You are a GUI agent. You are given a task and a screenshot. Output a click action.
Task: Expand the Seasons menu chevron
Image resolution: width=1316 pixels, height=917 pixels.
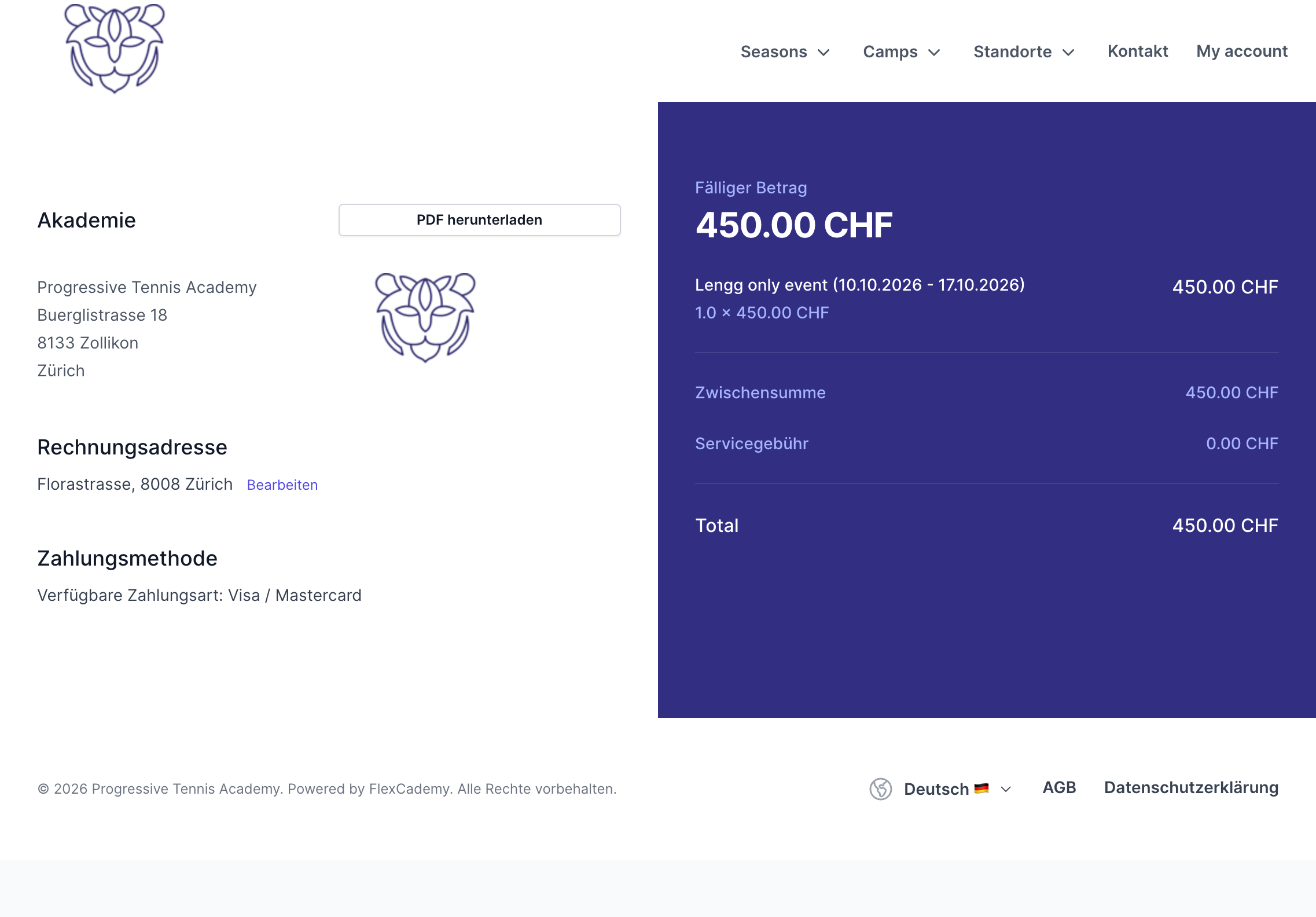(x=824, y=53)
